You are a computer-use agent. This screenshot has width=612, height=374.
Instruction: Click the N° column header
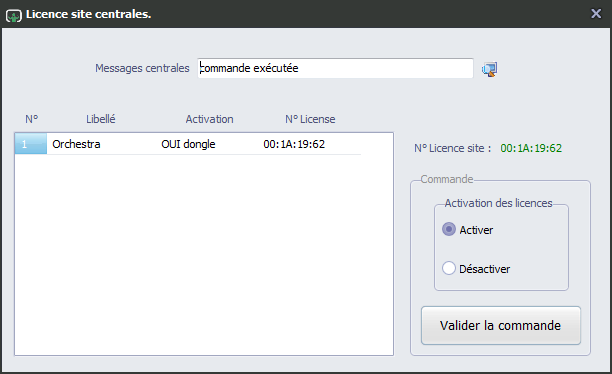pos(32,119)
